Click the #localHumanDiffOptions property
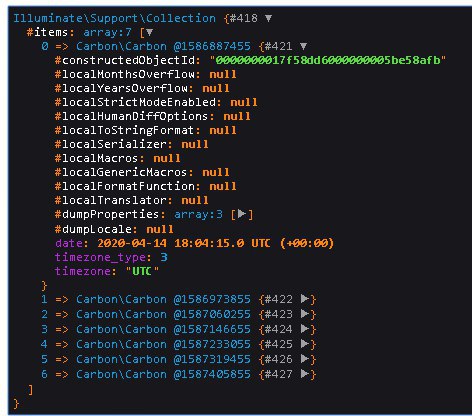 click(x=132, y=116)
